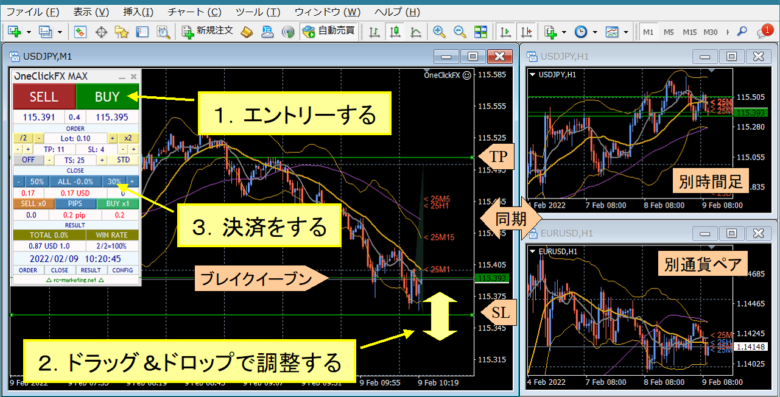Toggle the trailing stop OFF button
This screenshot has width=780, height=397.
coord(29,160)
